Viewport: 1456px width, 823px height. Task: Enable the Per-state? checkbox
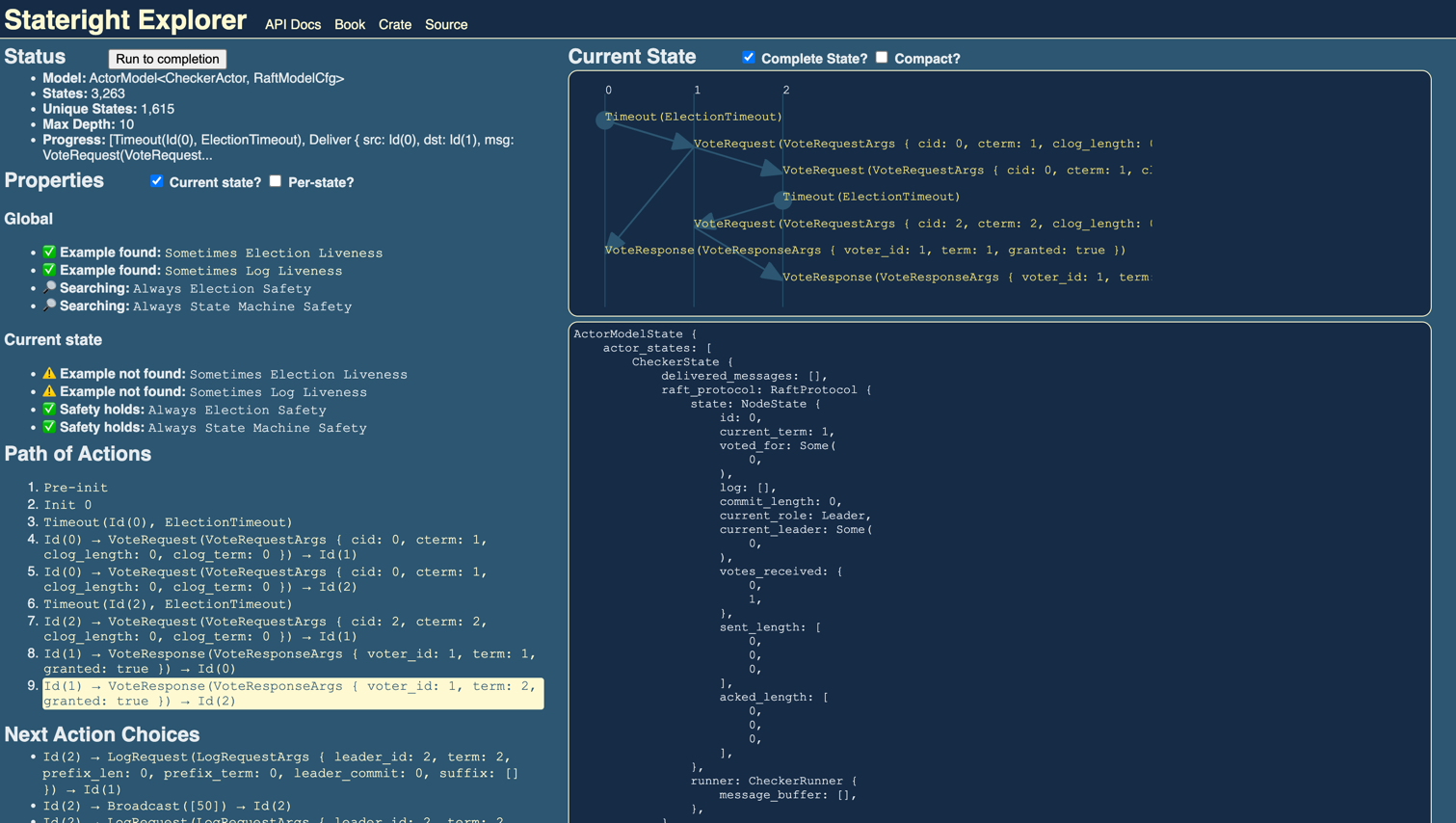[x=276, y=181]
